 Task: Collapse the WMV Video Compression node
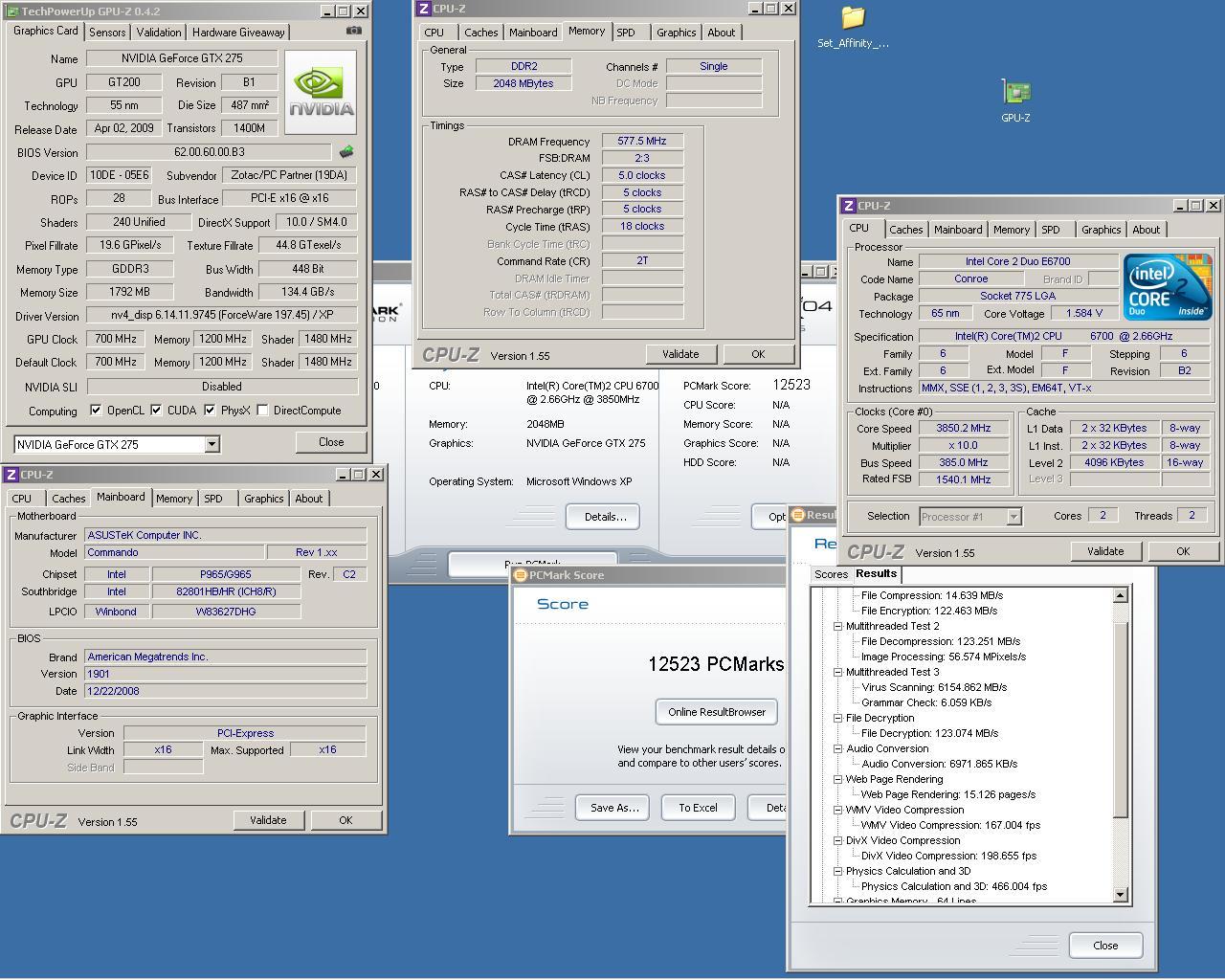click(x=837, y=810)
